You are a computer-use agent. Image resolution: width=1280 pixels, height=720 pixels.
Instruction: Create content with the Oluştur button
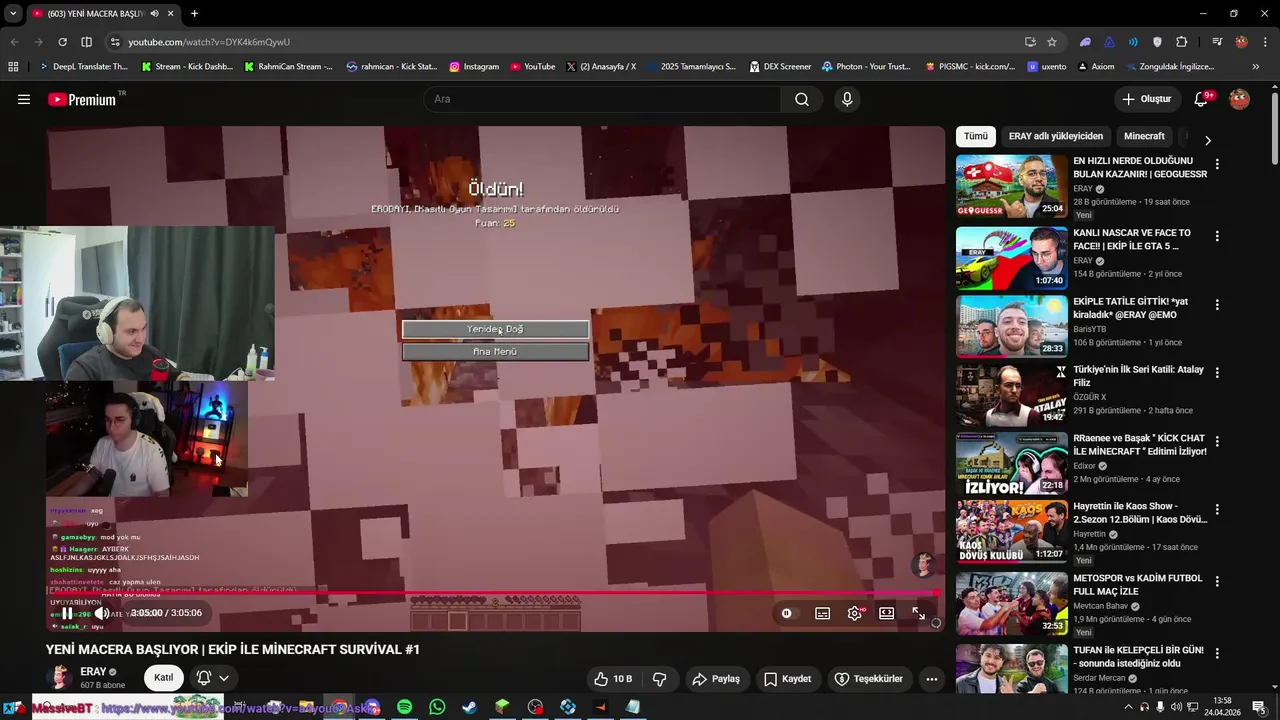click(1146, 99)
